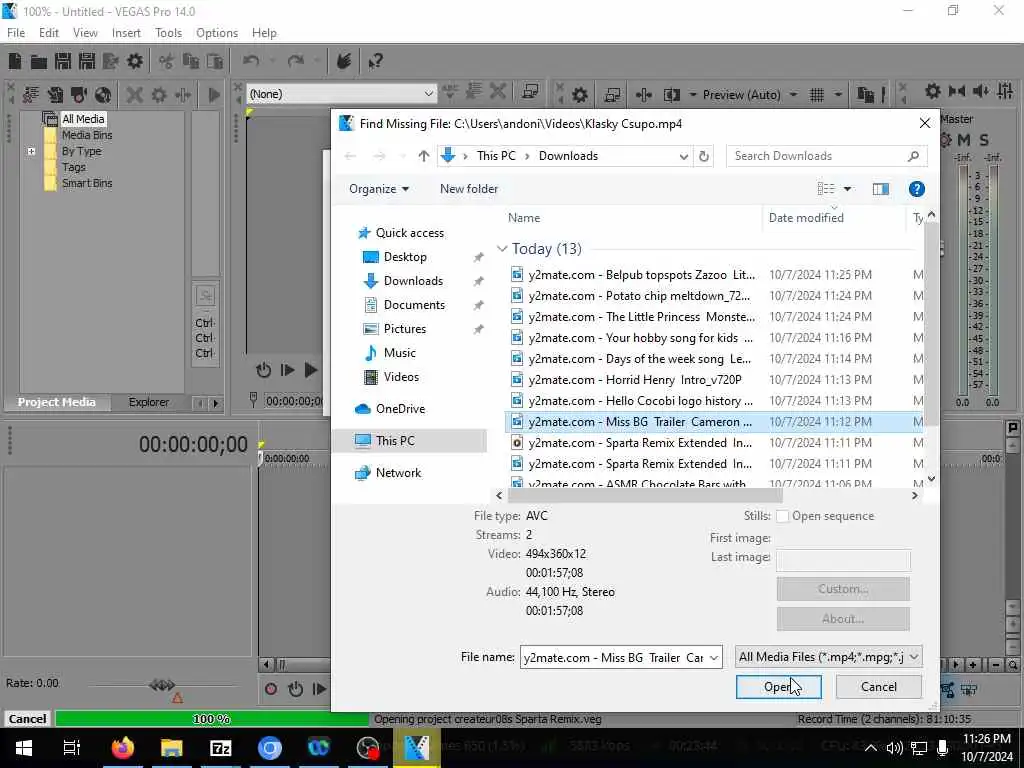The height and width of the screenshot is (768, 1024).
Task: Open the Options menu
Action: click(217, 33)
